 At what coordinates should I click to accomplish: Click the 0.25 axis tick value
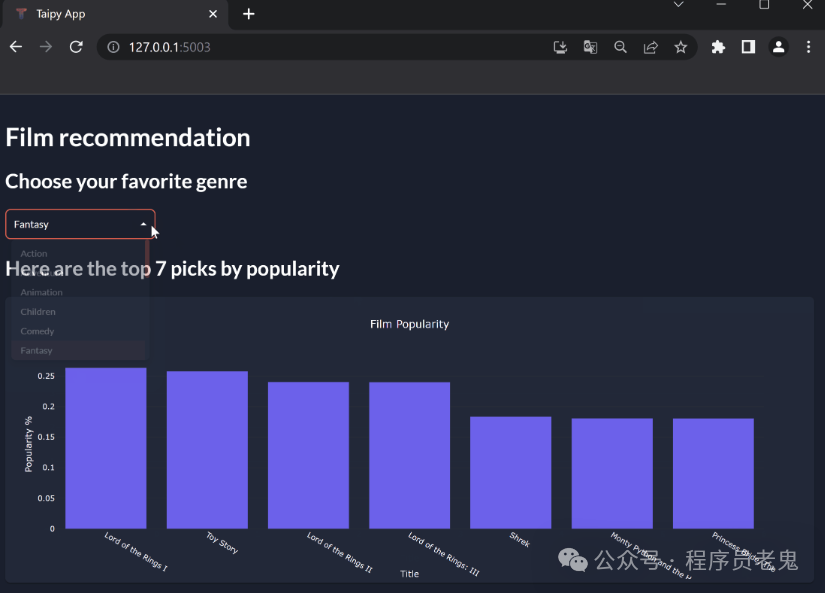pyautogui.click(x=46, y=376)
